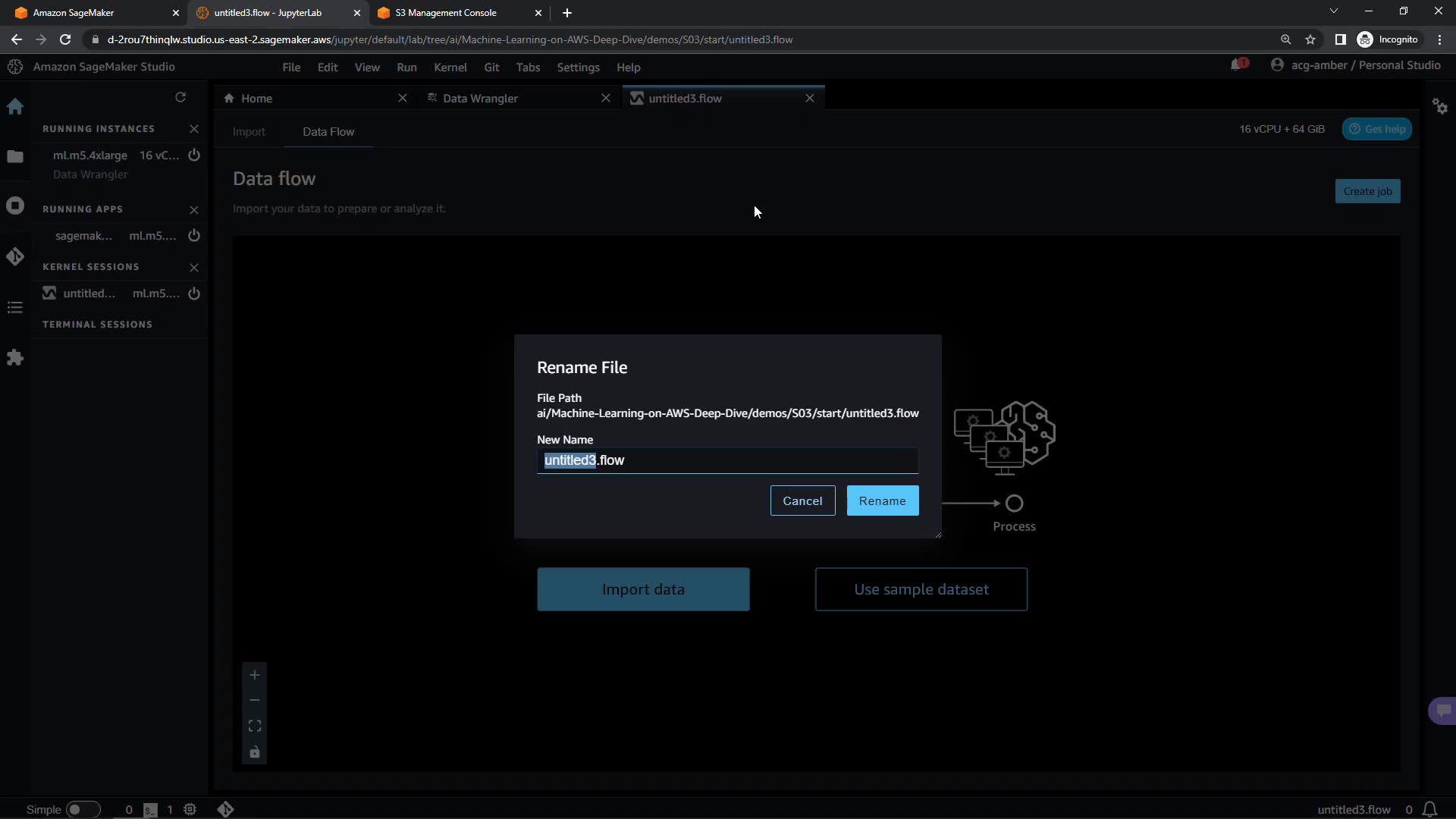Switch to the Data Wrangler tab
Screen dimensions: 1456x819
coord(480,99)
